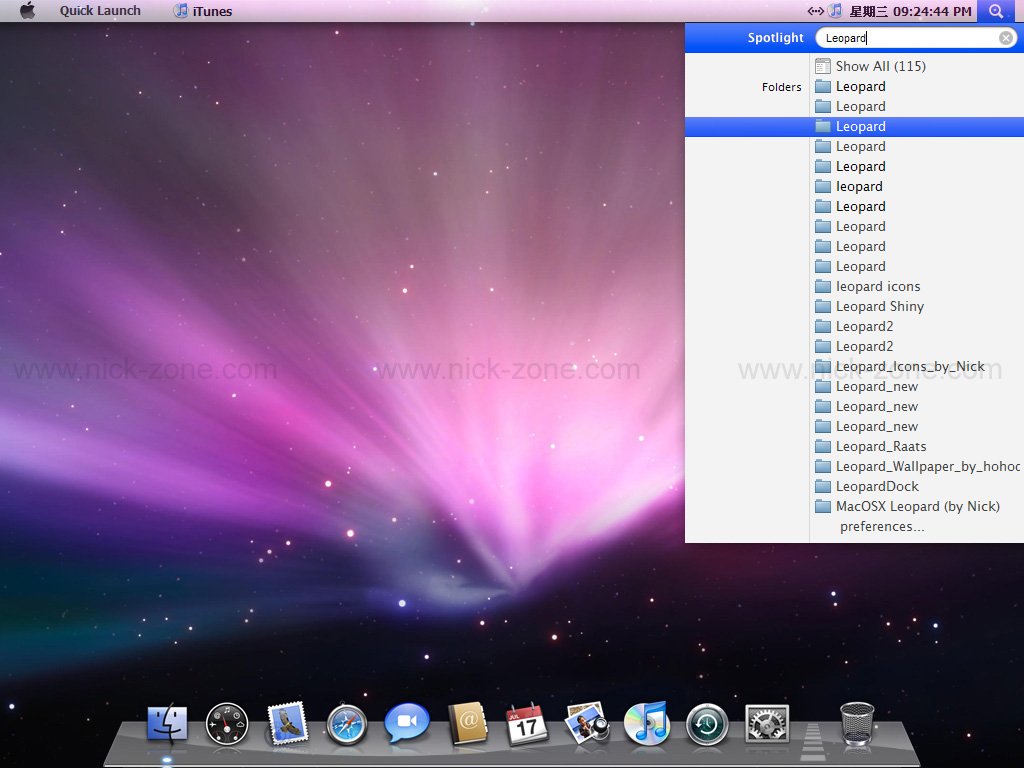This screenshot has width=1024, height=768.
Task: Launch Mail from the dock
Action: click(x=287, y=723)
